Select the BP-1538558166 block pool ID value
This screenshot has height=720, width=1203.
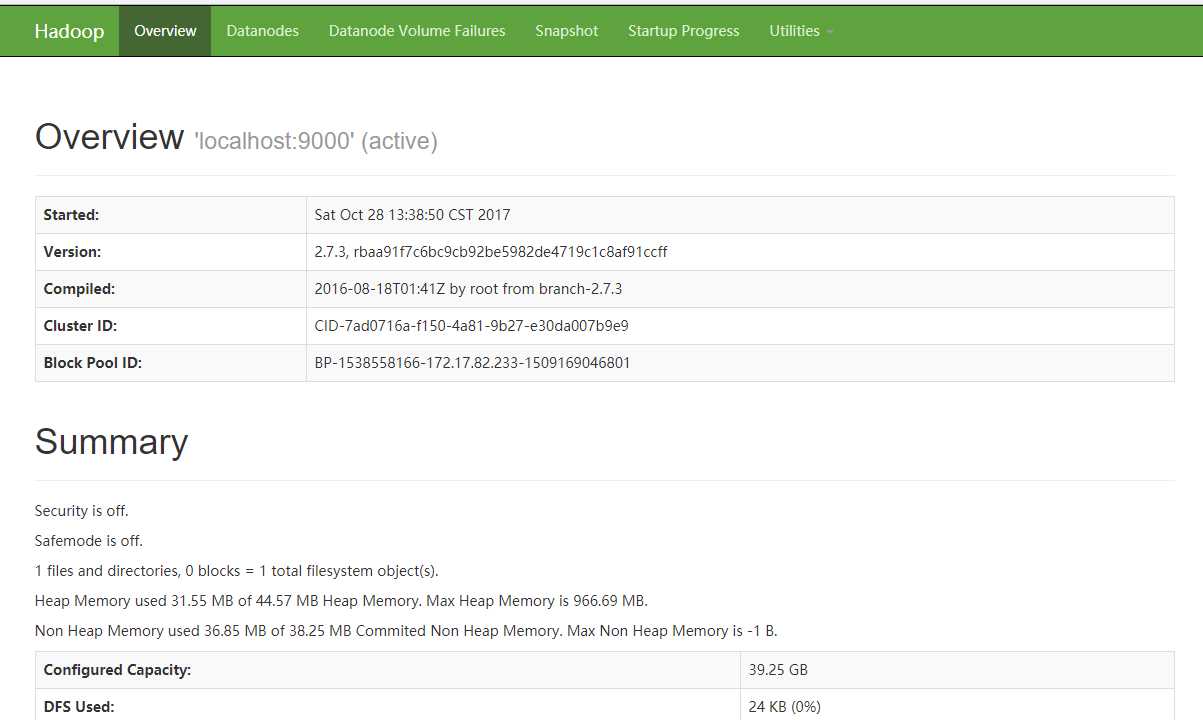point(472,363)
